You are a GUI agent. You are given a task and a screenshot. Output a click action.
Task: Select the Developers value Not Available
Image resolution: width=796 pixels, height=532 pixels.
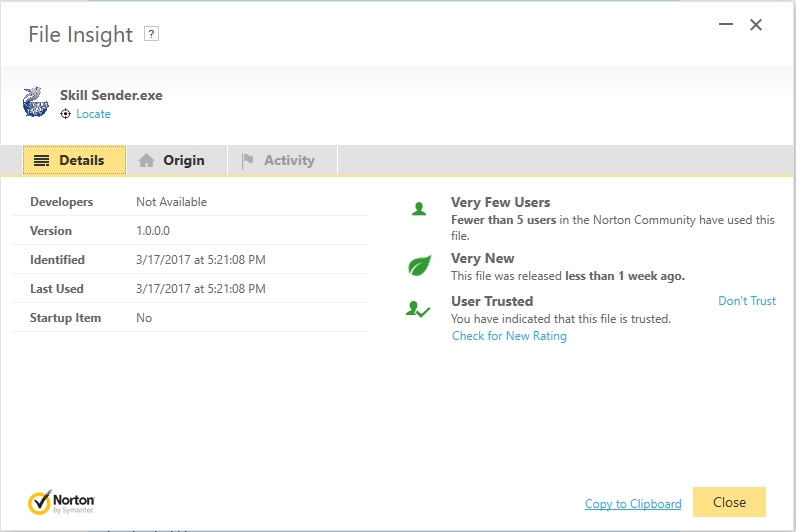click(172, 202)
